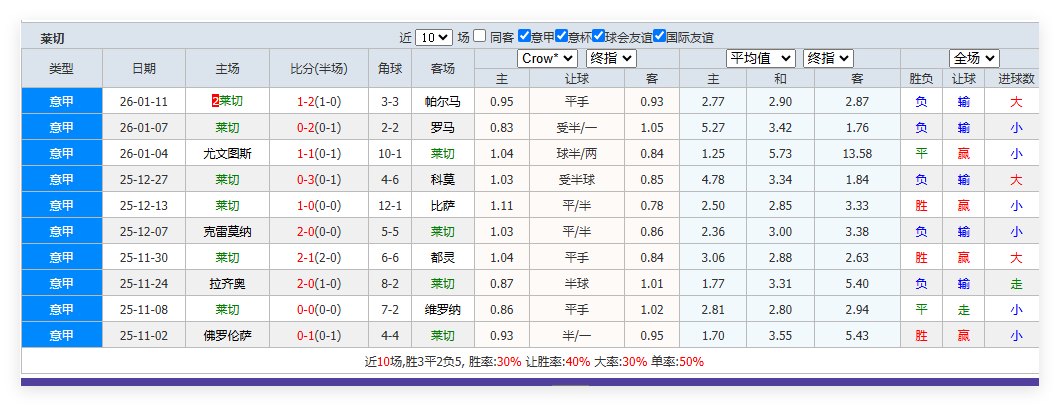Open the 平均值 odds dropdown

[760, 59]
